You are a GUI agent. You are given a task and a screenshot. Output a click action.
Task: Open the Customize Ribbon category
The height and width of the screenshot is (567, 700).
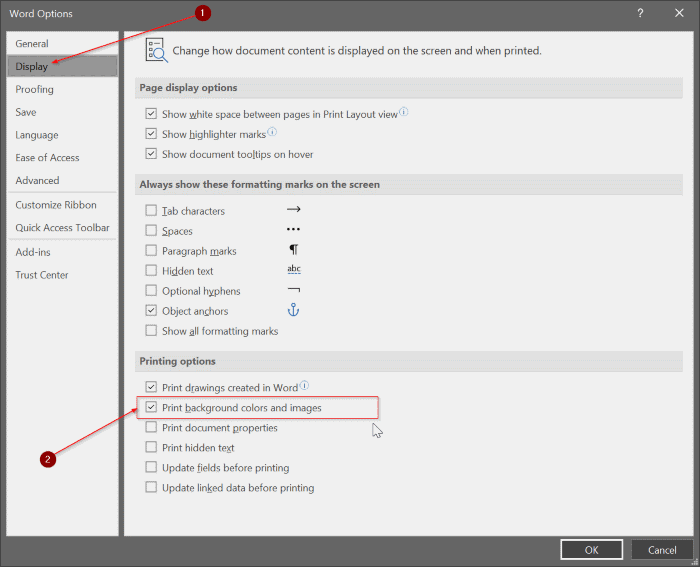pos(62,205)
